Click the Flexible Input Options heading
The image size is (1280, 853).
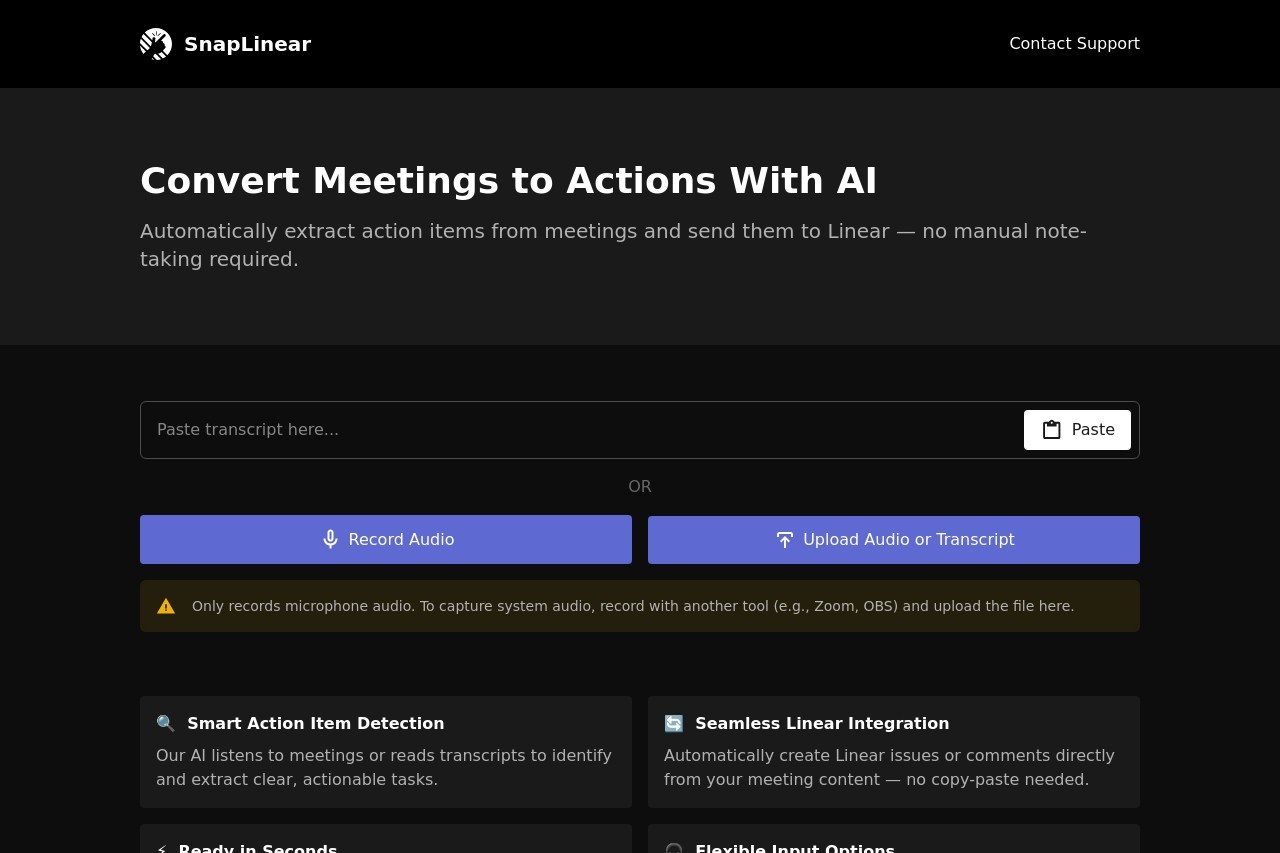pos(795,848)
